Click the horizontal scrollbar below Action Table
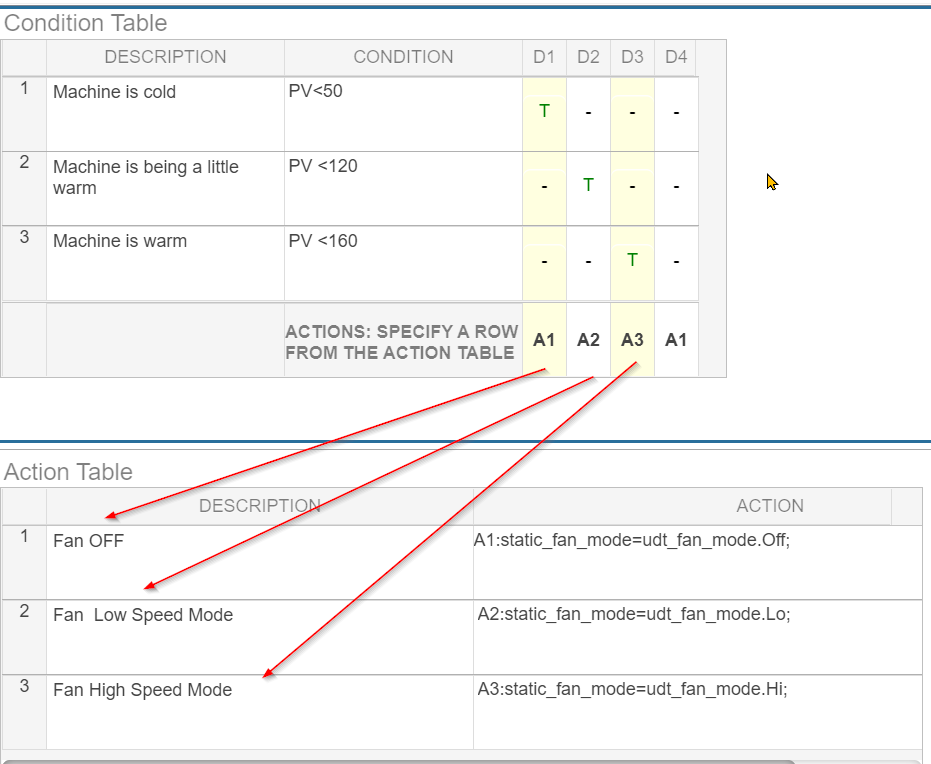The height and width of the screenshot is (764, 931). pos(398,761)
